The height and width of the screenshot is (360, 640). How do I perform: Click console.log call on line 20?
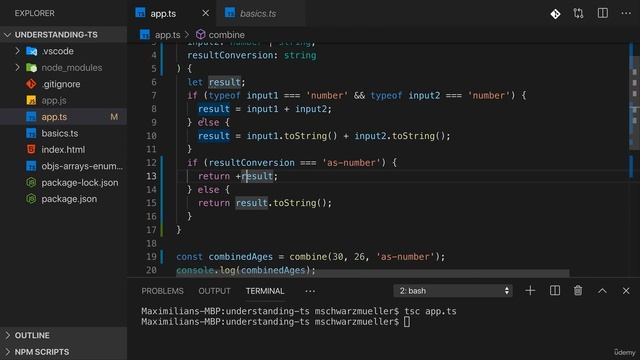(x=246, y=270)
